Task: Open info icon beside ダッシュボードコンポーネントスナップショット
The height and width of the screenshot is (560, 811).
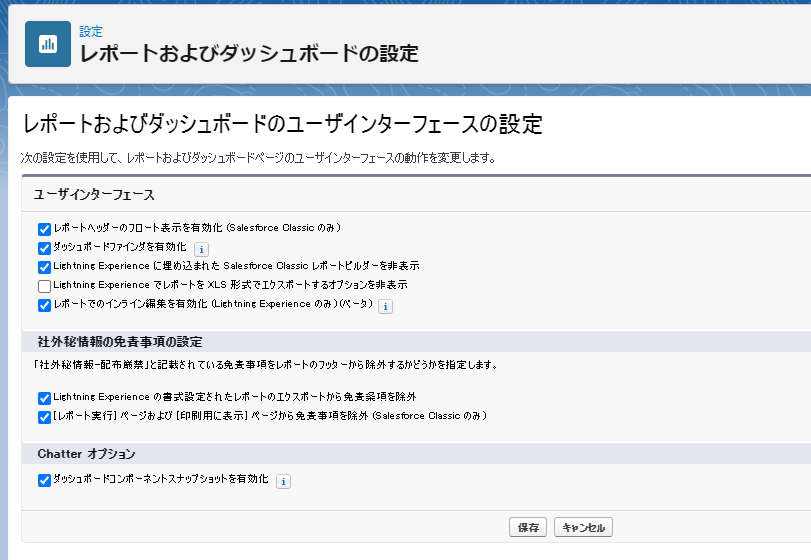Action: point(283,481)
